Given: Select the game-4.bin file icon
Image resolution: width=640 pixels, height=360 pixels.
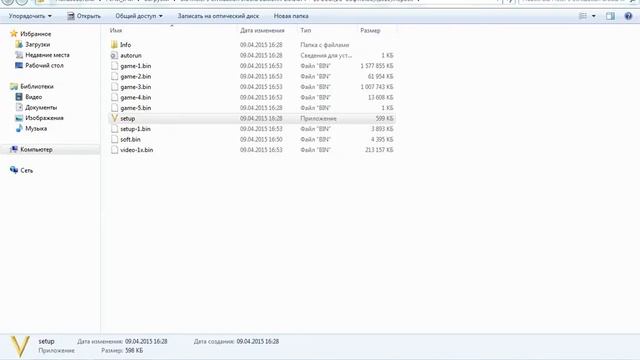Looking at the screenshot, I should (x=114, y=97).
